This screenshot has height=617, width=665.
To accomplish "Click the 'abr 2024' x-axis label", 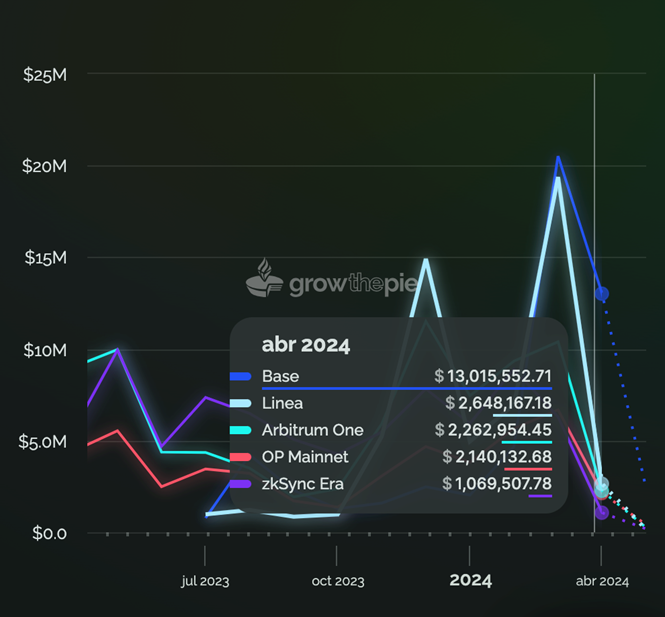I will click(602, 581).
